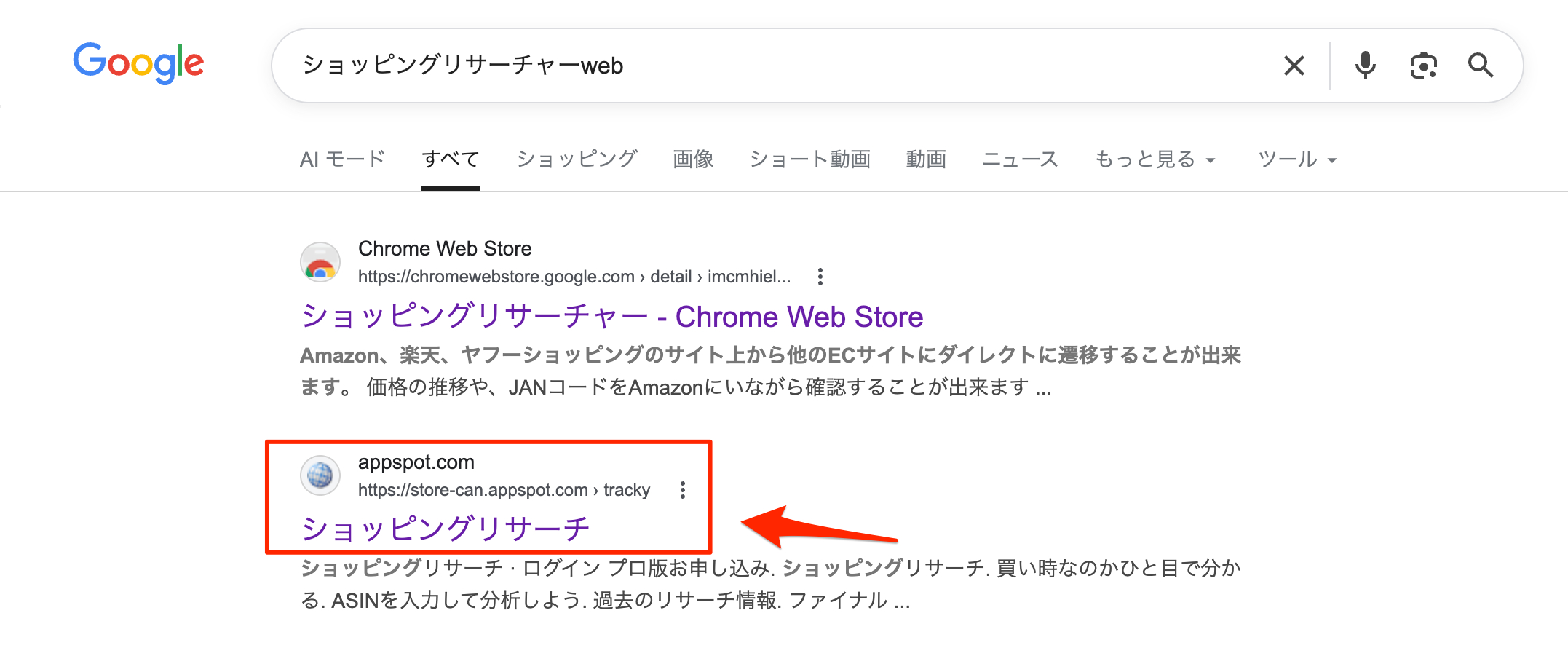Switch to ショート動画 tab
1568x648 pixels.
(809, 159)
